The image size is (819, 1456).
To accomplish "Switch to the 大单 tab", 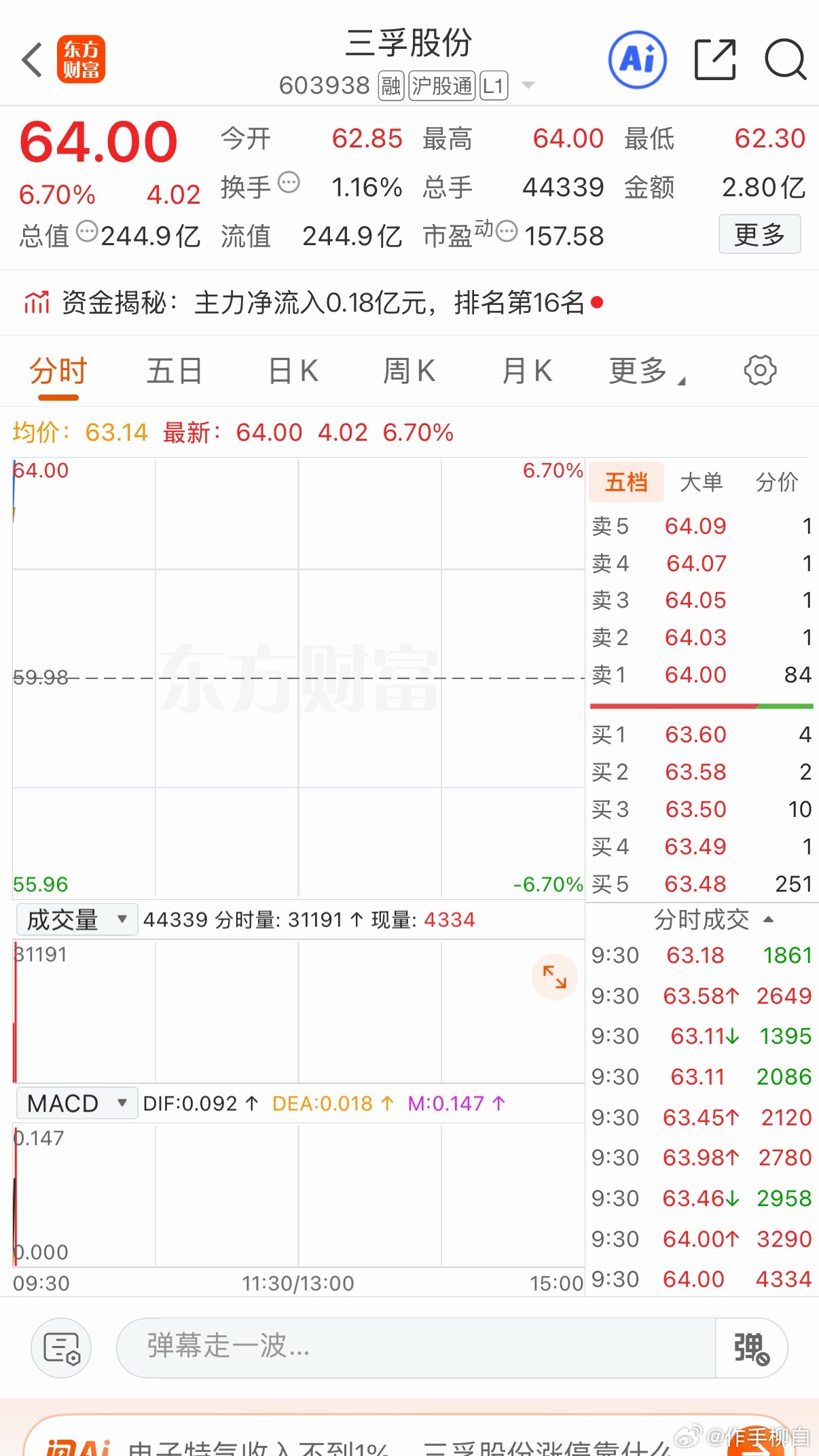I will click(x=702, y=482).
